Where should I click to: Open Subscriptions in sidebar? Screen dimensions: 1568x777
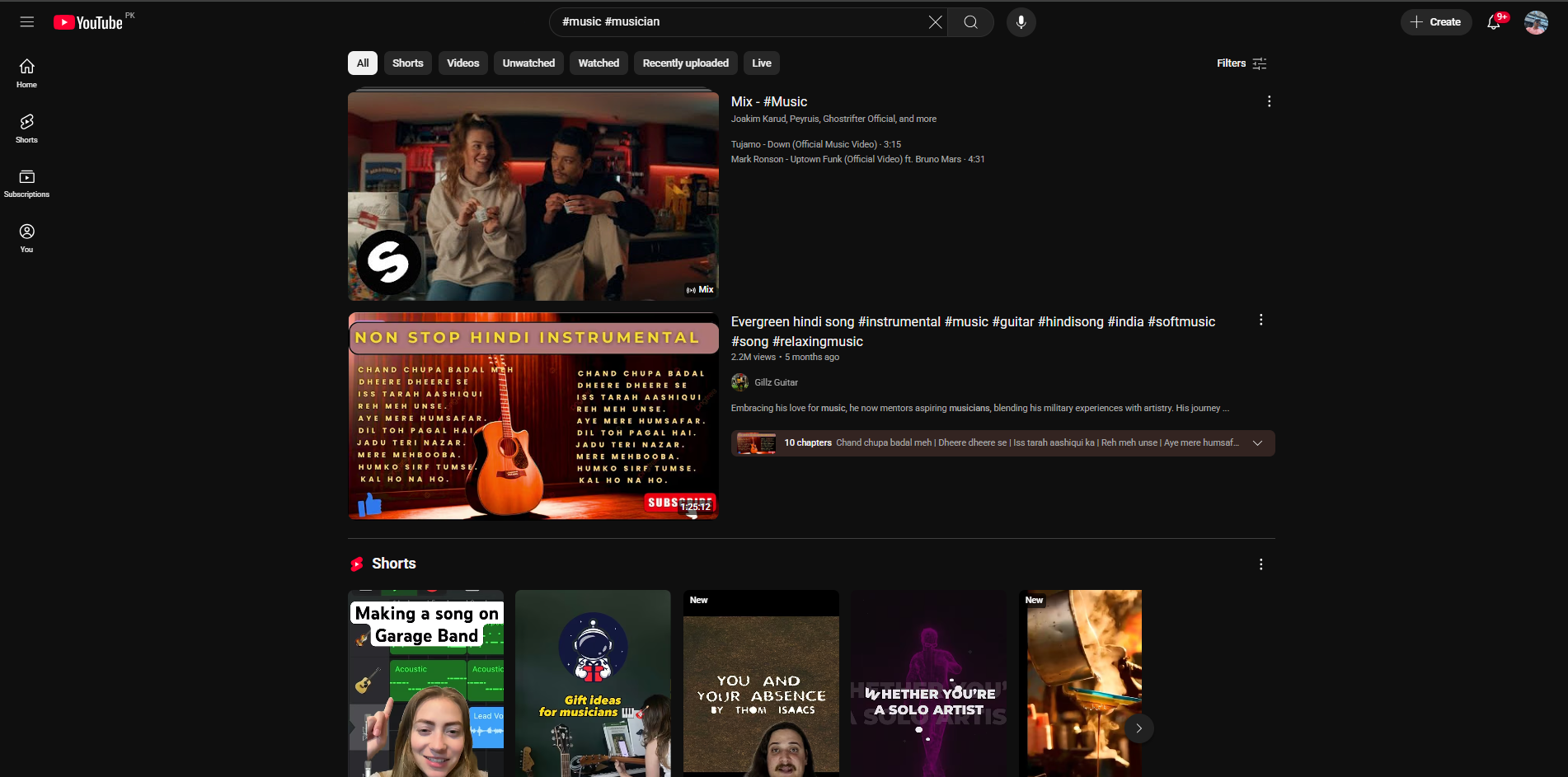click(27, 184)
